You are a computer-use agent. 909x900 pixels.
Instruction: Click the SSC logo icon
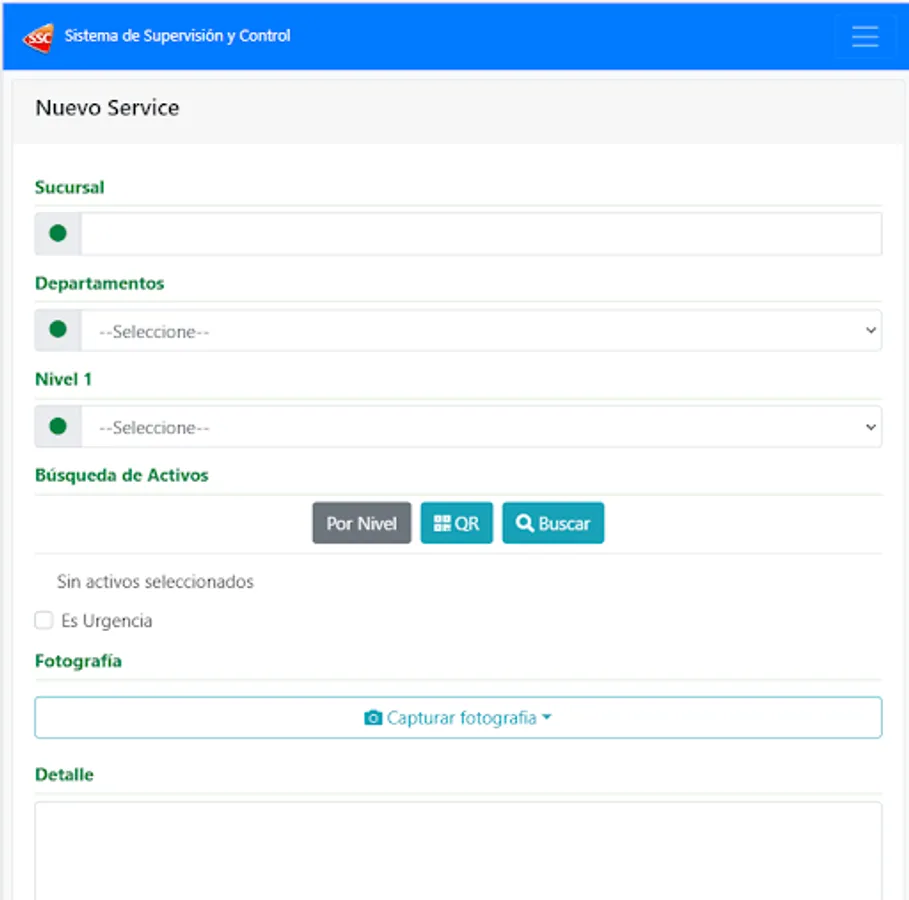[x=39, y=37]
